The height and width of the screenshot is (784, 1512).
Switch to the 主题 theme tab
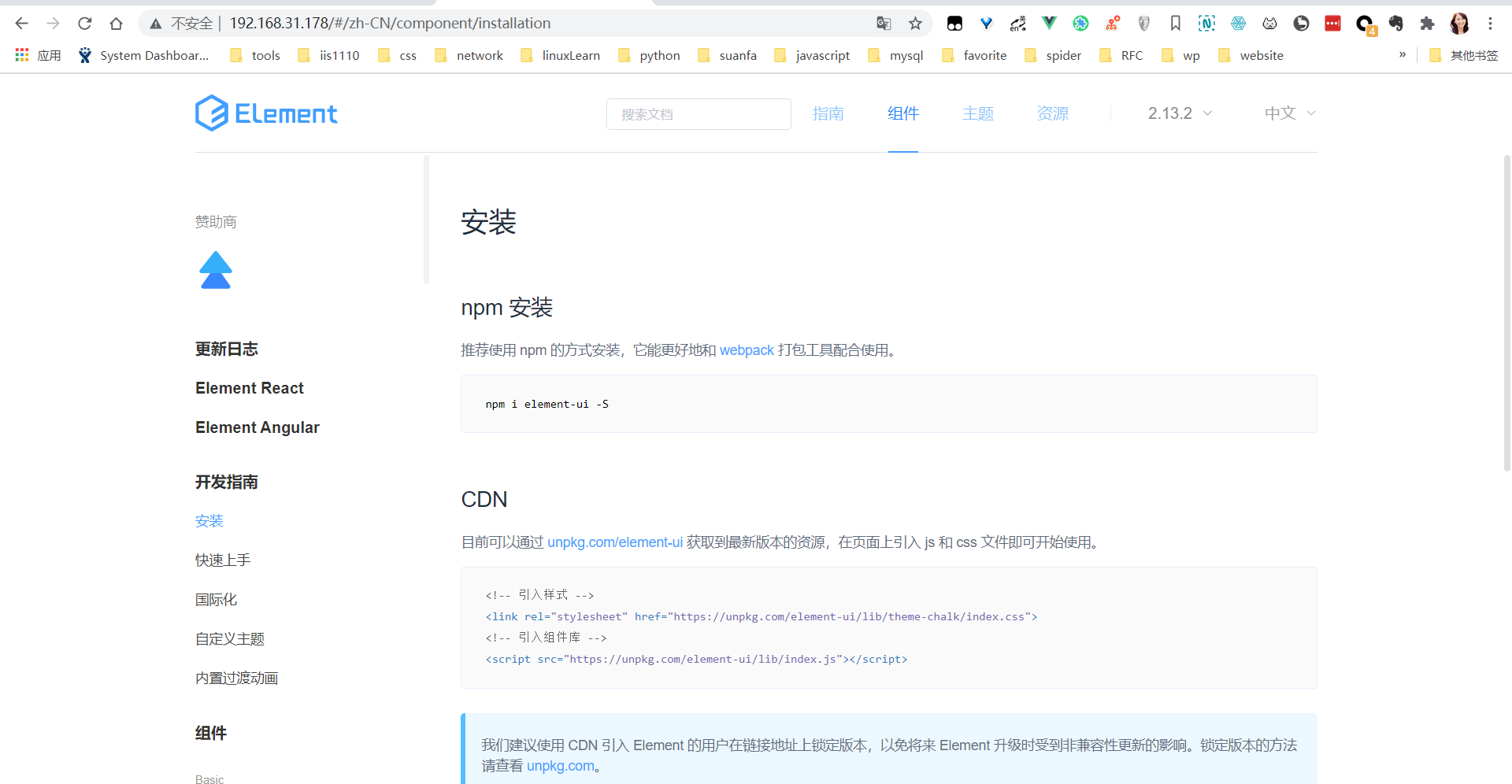click(978, 113)
